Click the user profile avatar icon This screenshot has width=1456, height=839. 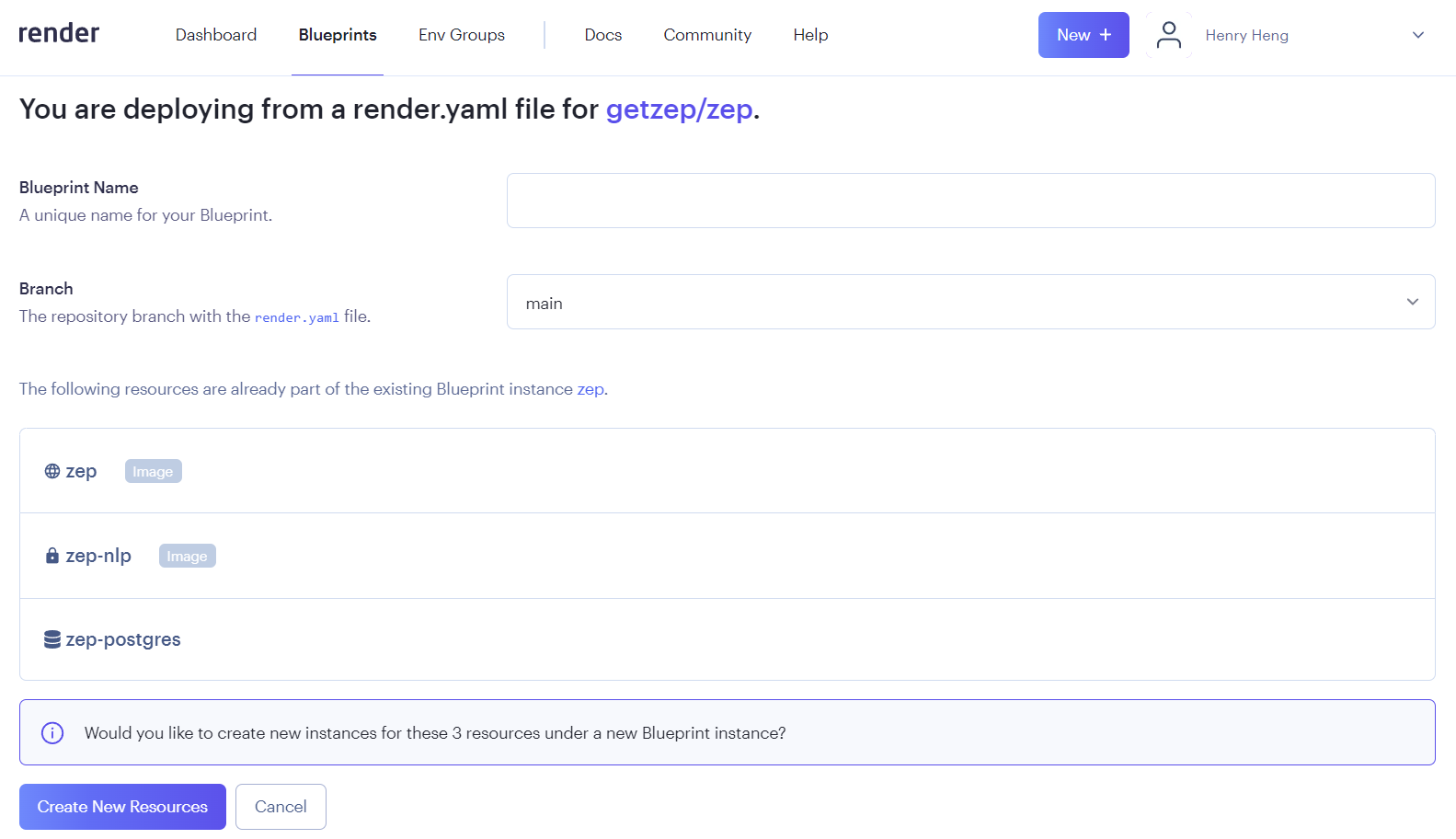[x=1168, y=35]
